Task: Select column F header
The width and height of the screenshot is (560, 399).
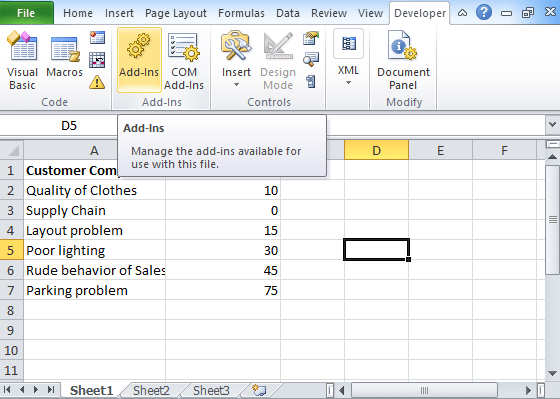Action: pyautogui.click(x=504, y=150)
